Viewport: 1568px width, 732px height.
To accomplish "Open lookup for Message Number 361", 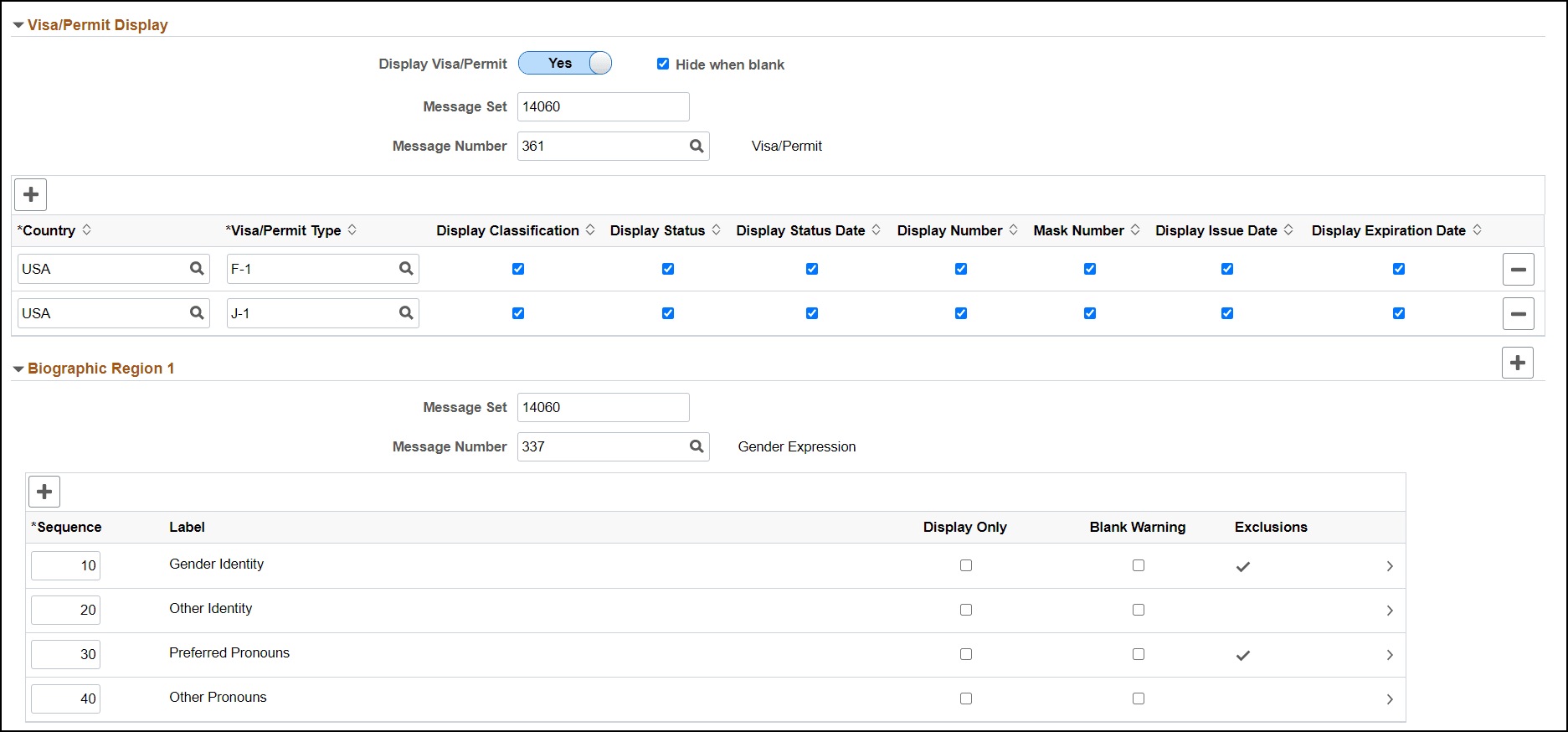I will click(697, 146).
